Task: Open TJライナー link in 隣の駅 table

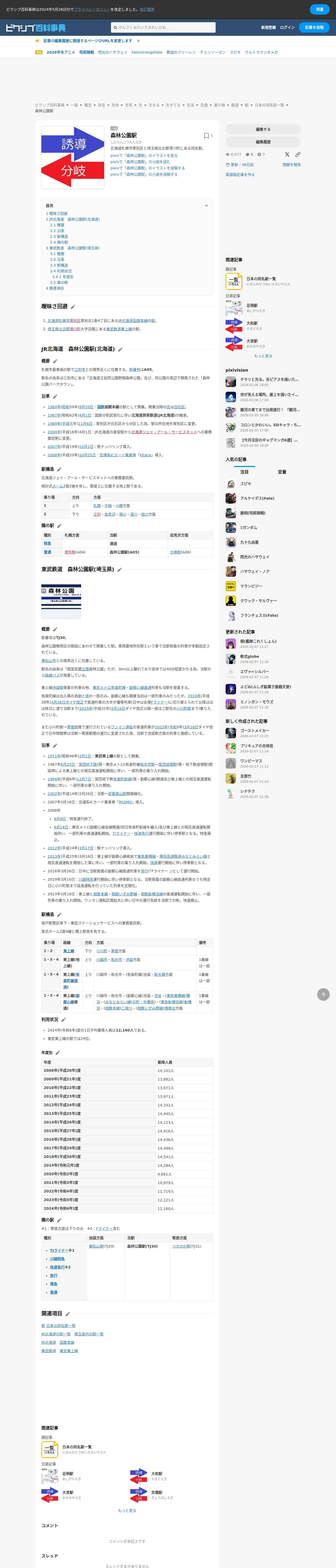Action: coord(59,1250)
